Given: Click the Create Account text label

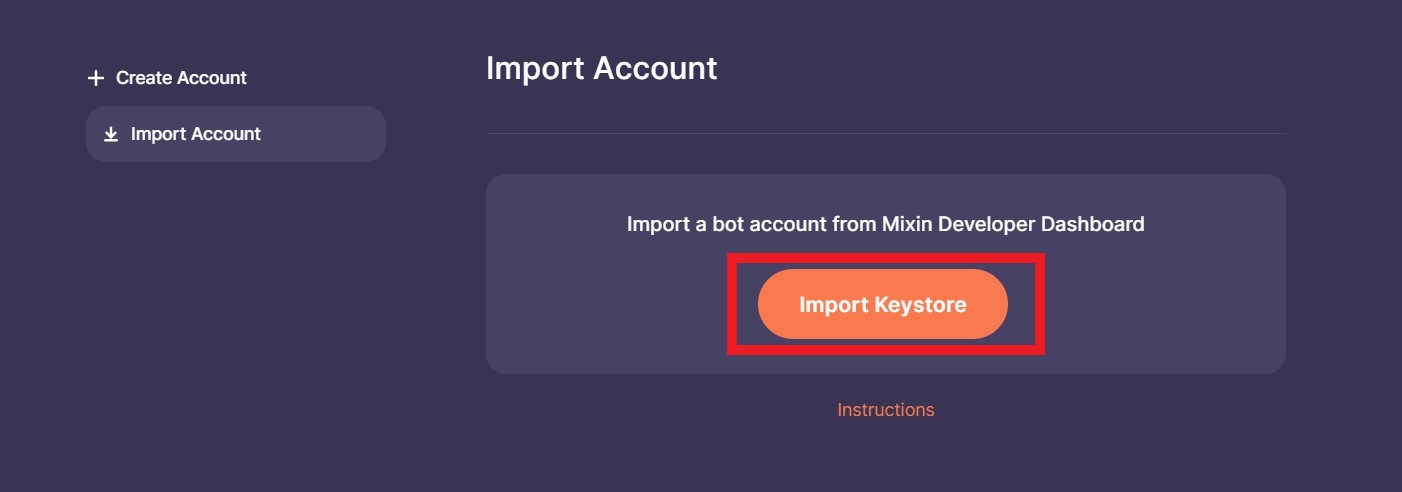Looking at the screenshot, I should coord(181,78).
